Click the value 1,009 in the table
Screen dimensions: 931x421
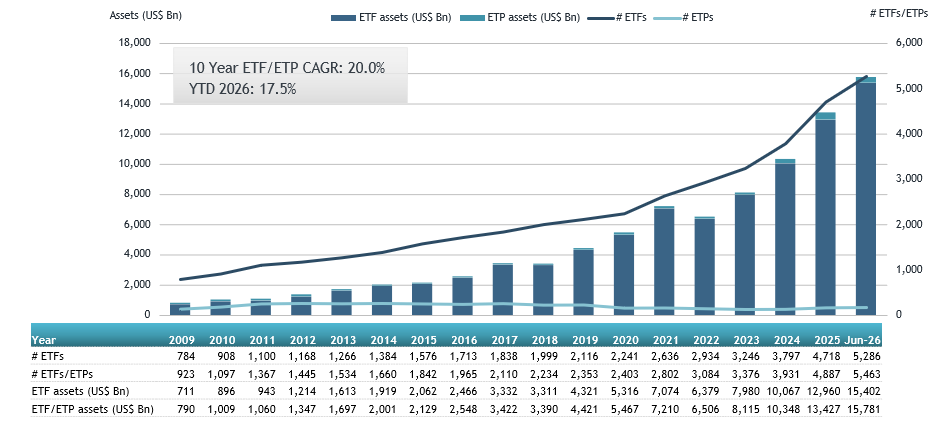222,409
